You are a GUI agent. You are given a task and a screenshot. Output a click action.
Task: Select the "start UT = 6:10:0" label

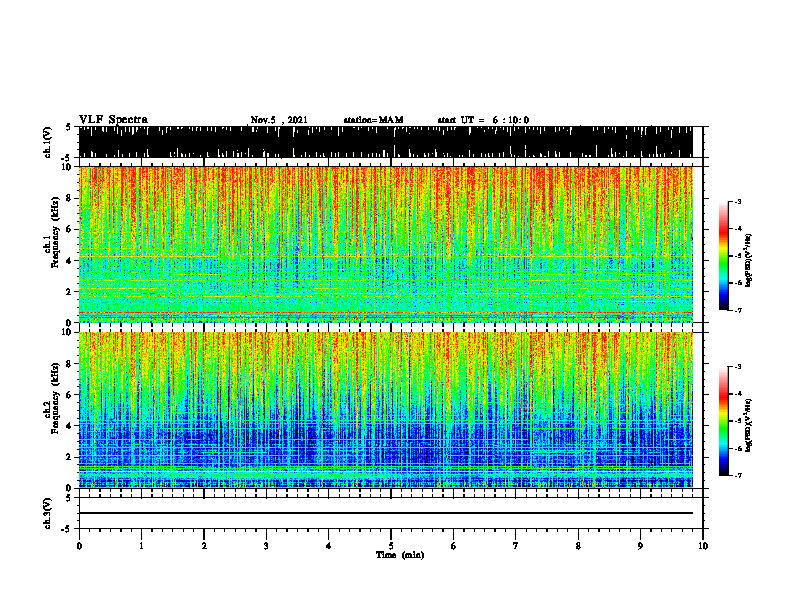coord(483,120)
